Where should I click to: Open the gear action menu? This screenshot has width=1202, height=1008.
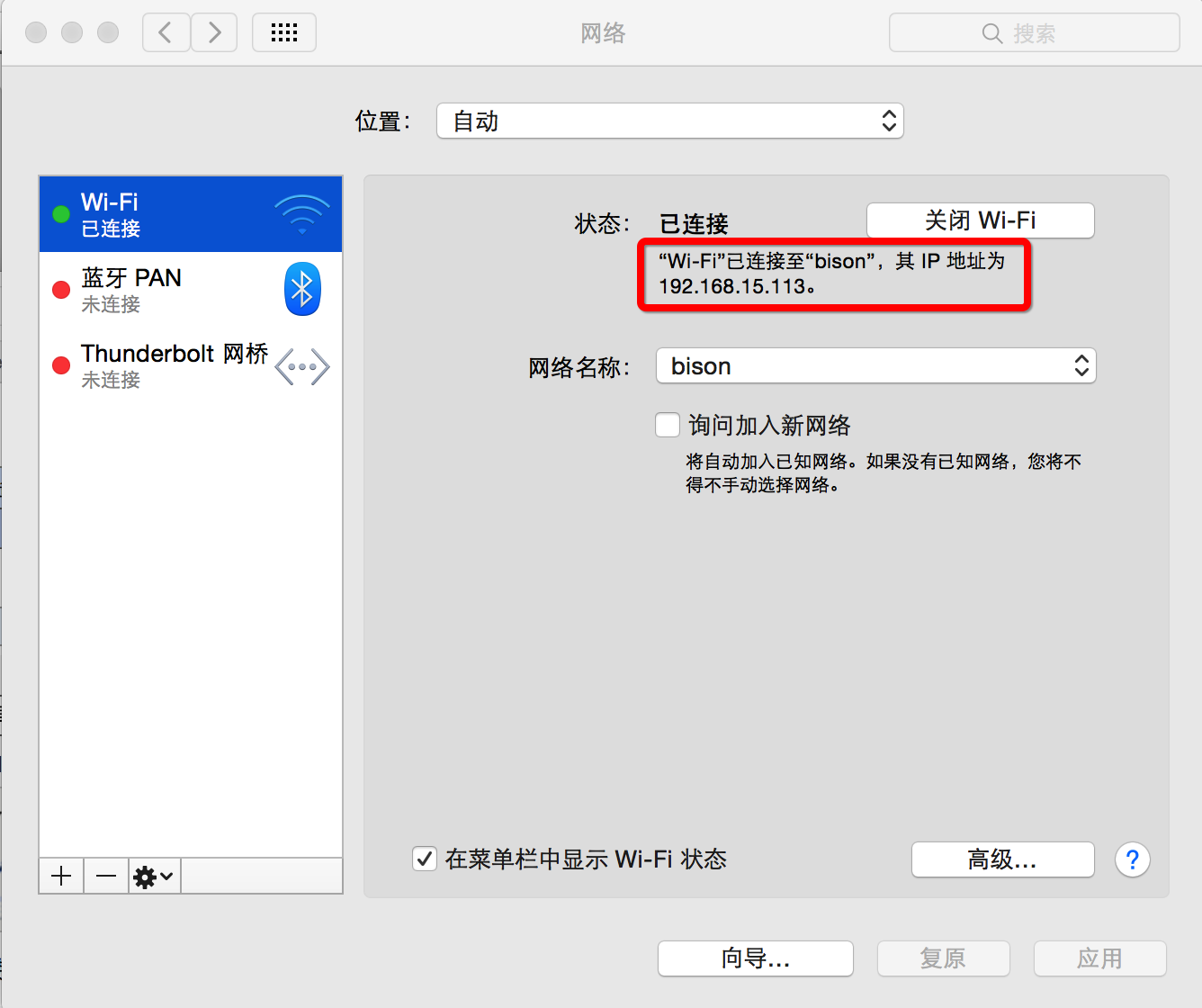(x=155, y=876)
